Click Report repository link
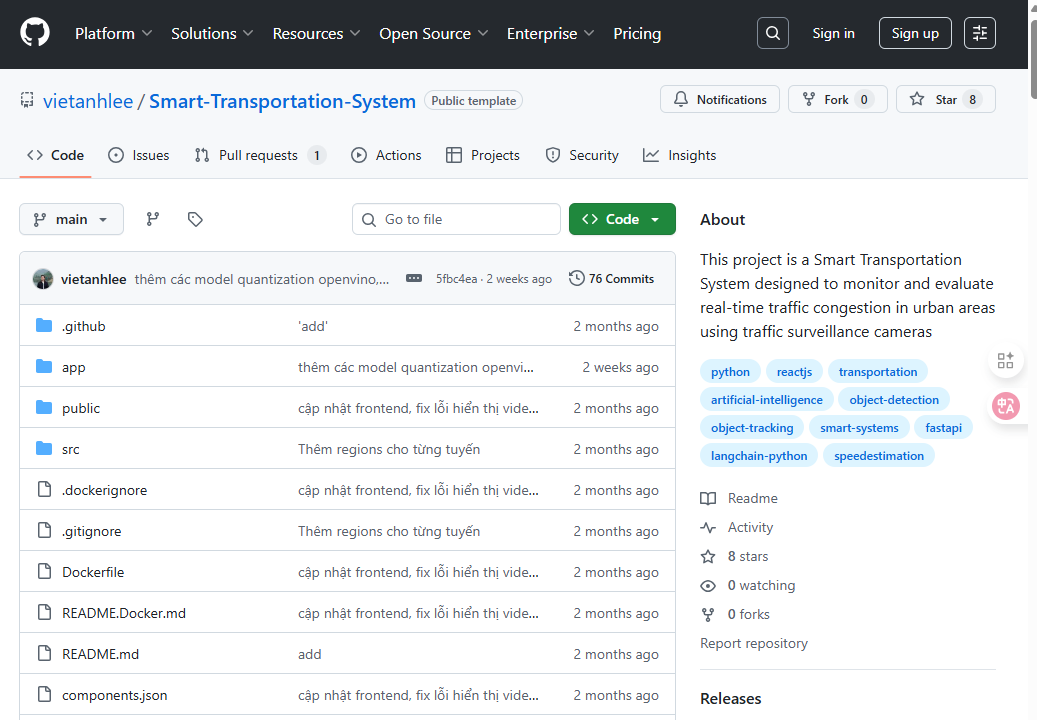The image size is (1037, 720). (x=754, y=643)
